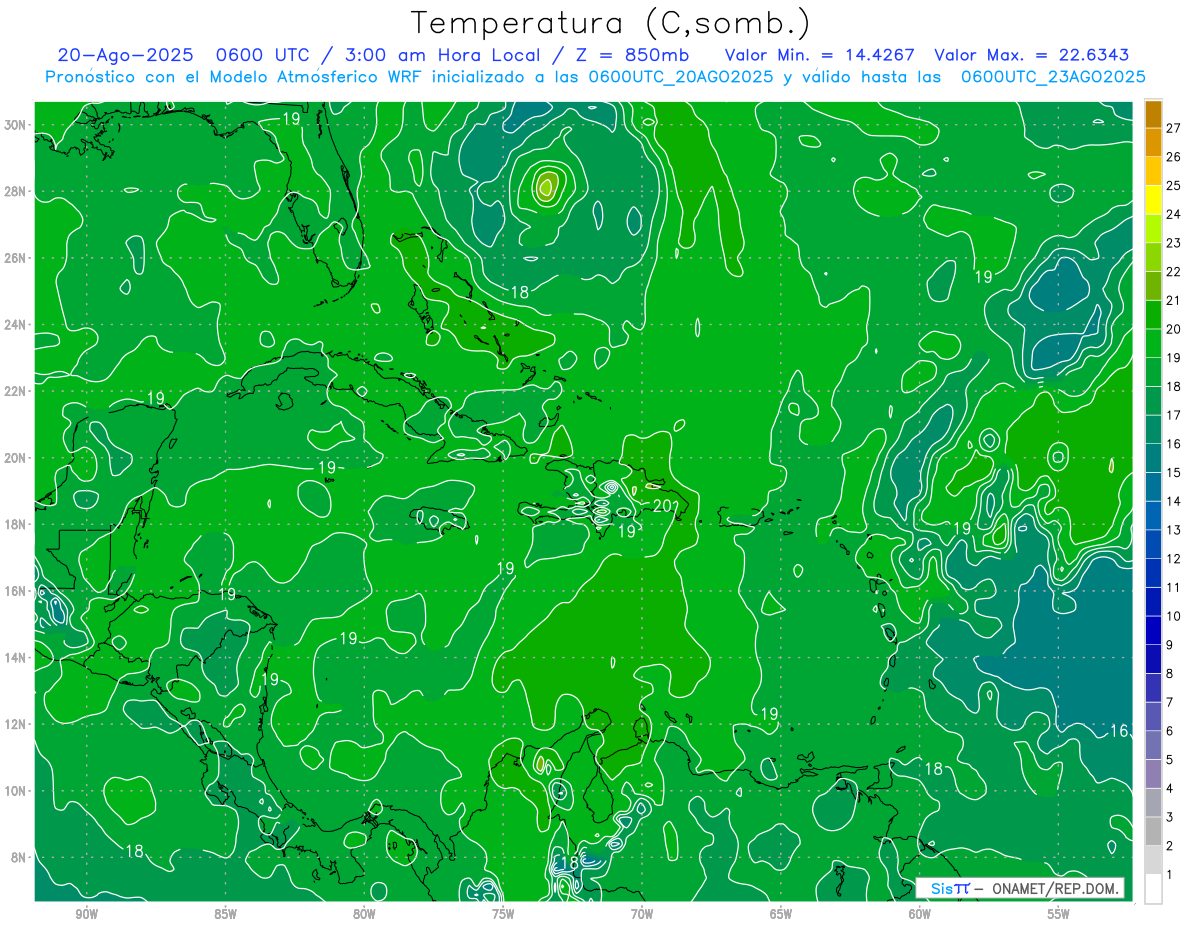Click the "75W" longitude label
The height and width of the screenshot is (927, 1200).
coord(503,914)
